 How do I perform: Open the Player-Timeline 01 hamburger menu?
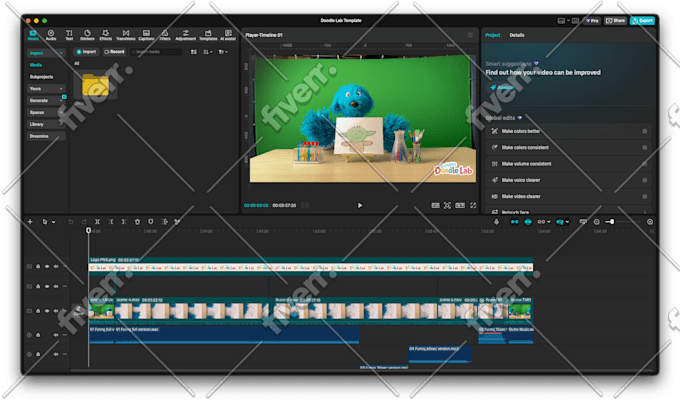coord(470,35)
